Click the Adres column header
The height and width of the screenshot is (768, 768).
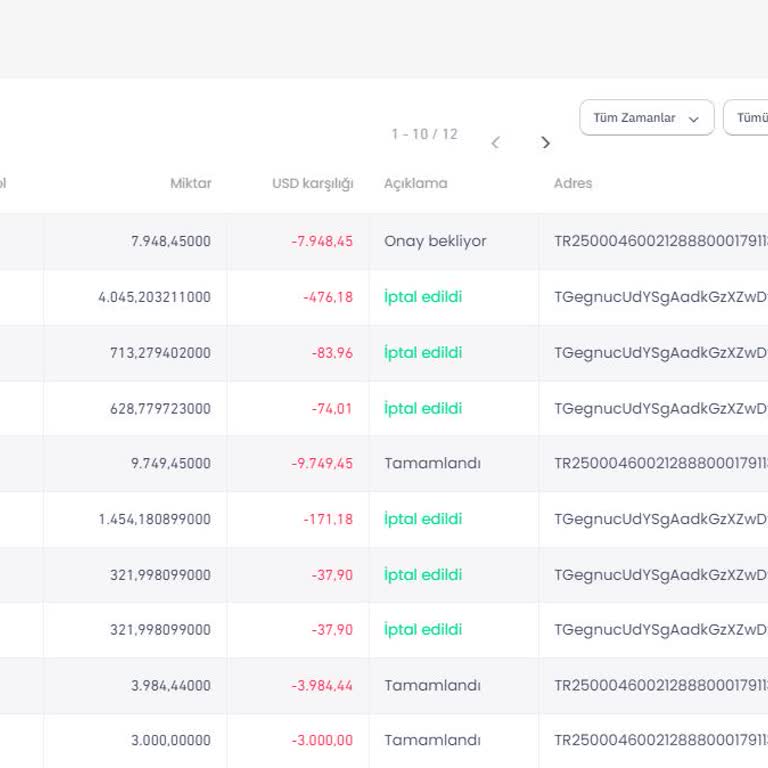click(573, 183)
